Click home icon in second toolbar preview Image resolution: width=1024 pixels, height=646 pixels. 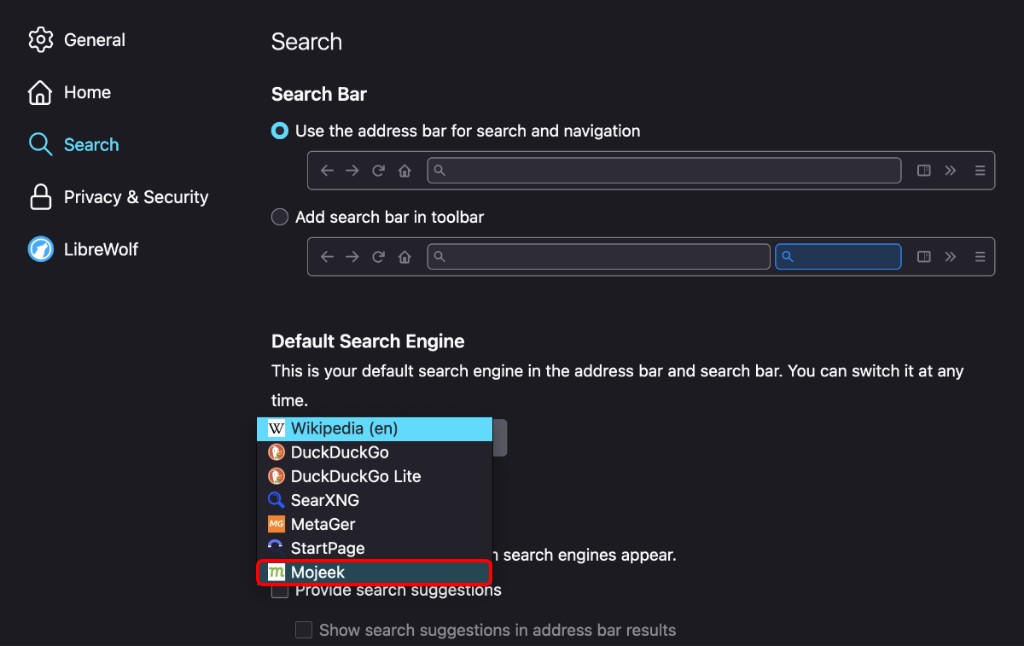coord(405,257)
